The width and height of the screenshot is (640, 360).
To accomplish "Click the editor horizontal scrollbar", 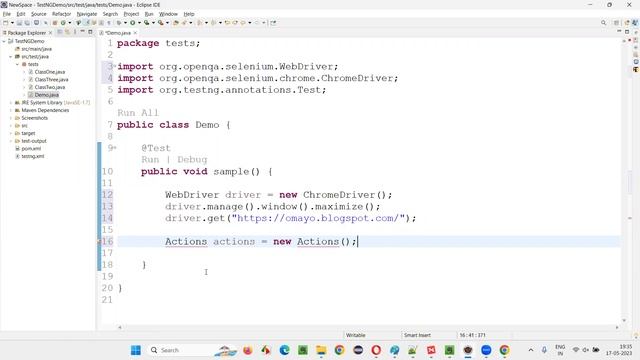I will 368,327.
